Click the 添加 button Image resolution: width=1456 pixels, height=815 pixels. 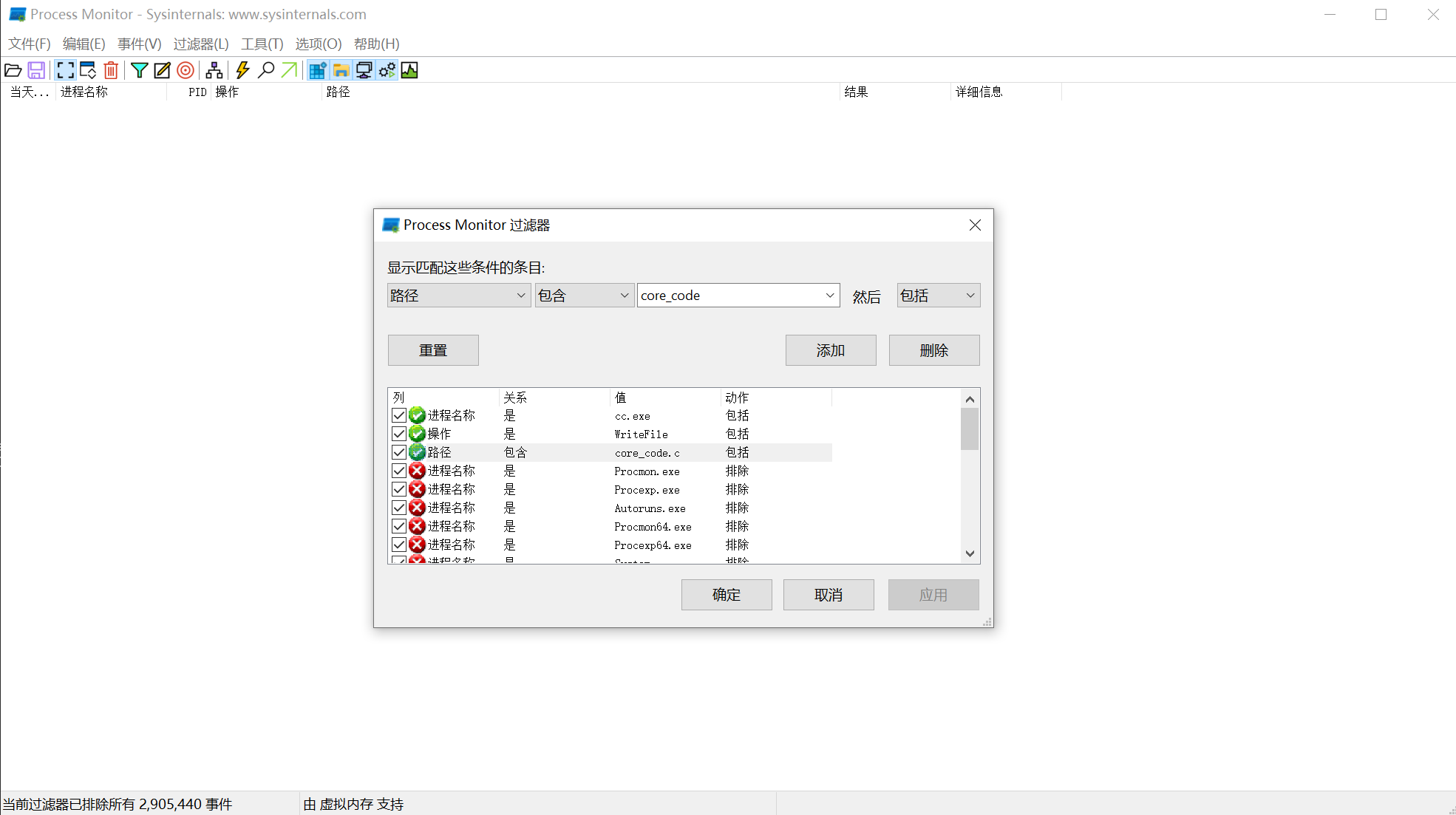point(830,350)
